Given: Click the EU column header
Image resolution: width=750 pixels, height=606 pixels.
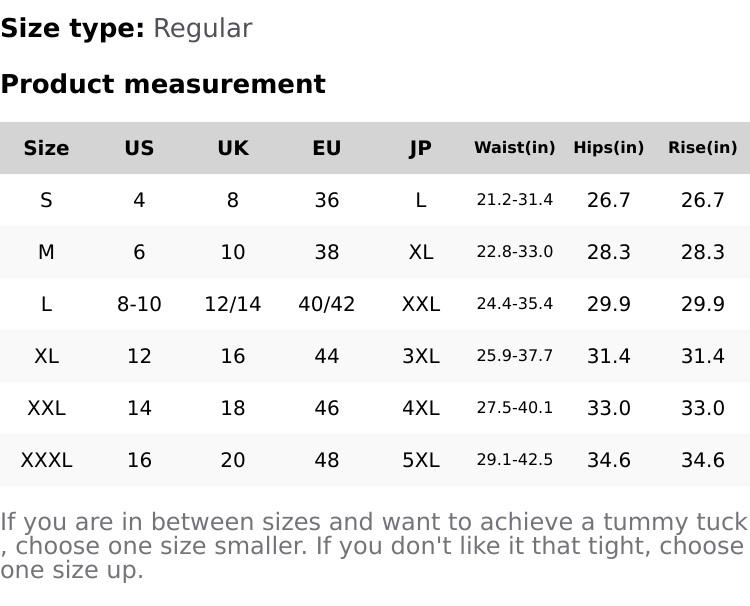Looking at the screenshot, I should (327, 148).
